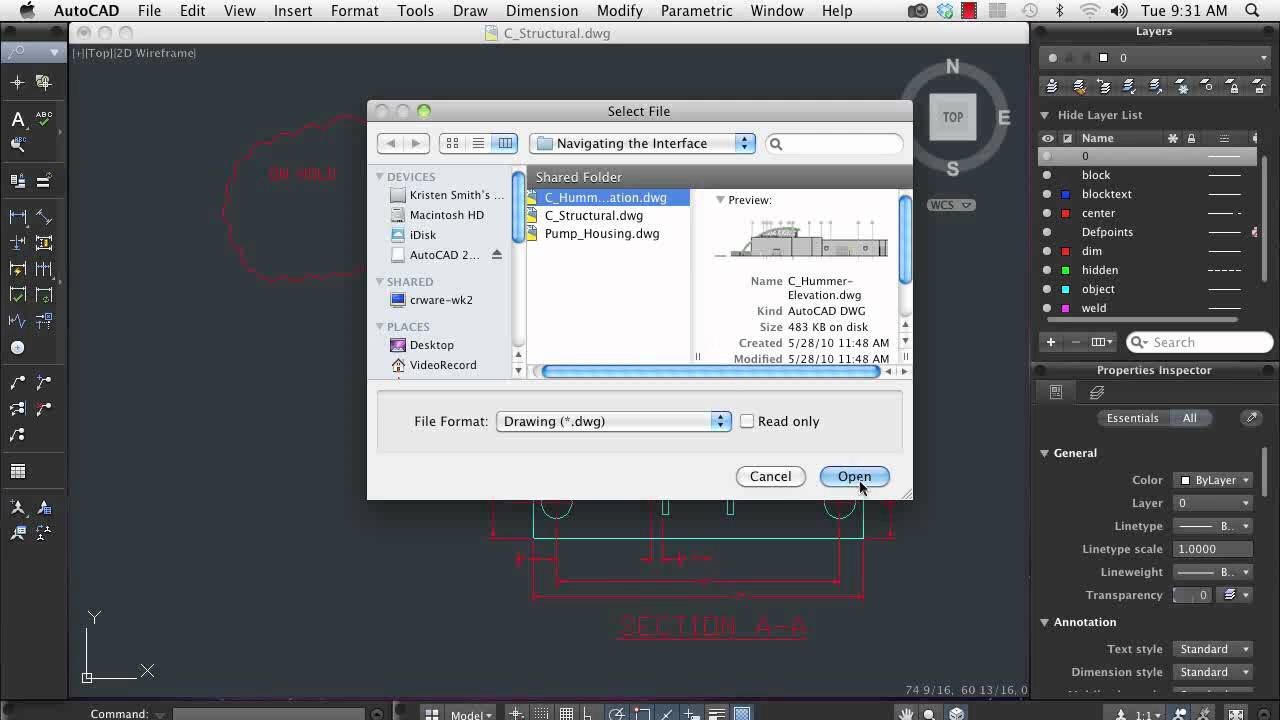The height and width of the screenshot is (720, 1280).
Task: Collapse the Annotation properties section
Action: click(x=1044, y=622)
